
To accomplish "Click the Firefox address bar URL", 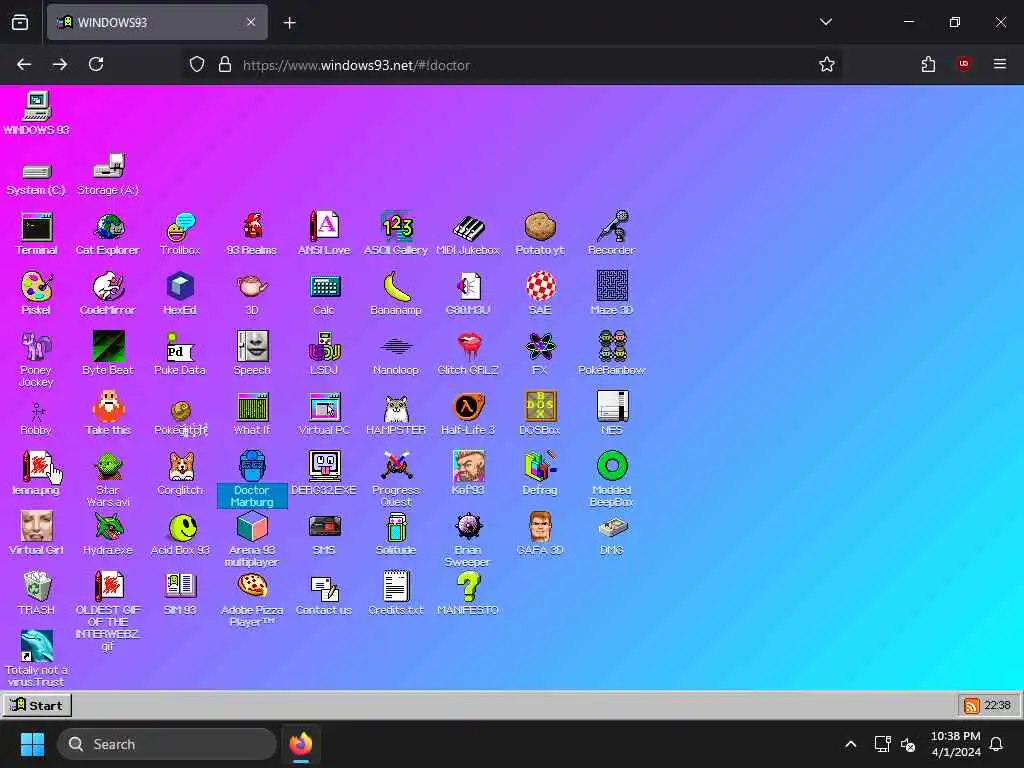I will [x=356, y=65].
